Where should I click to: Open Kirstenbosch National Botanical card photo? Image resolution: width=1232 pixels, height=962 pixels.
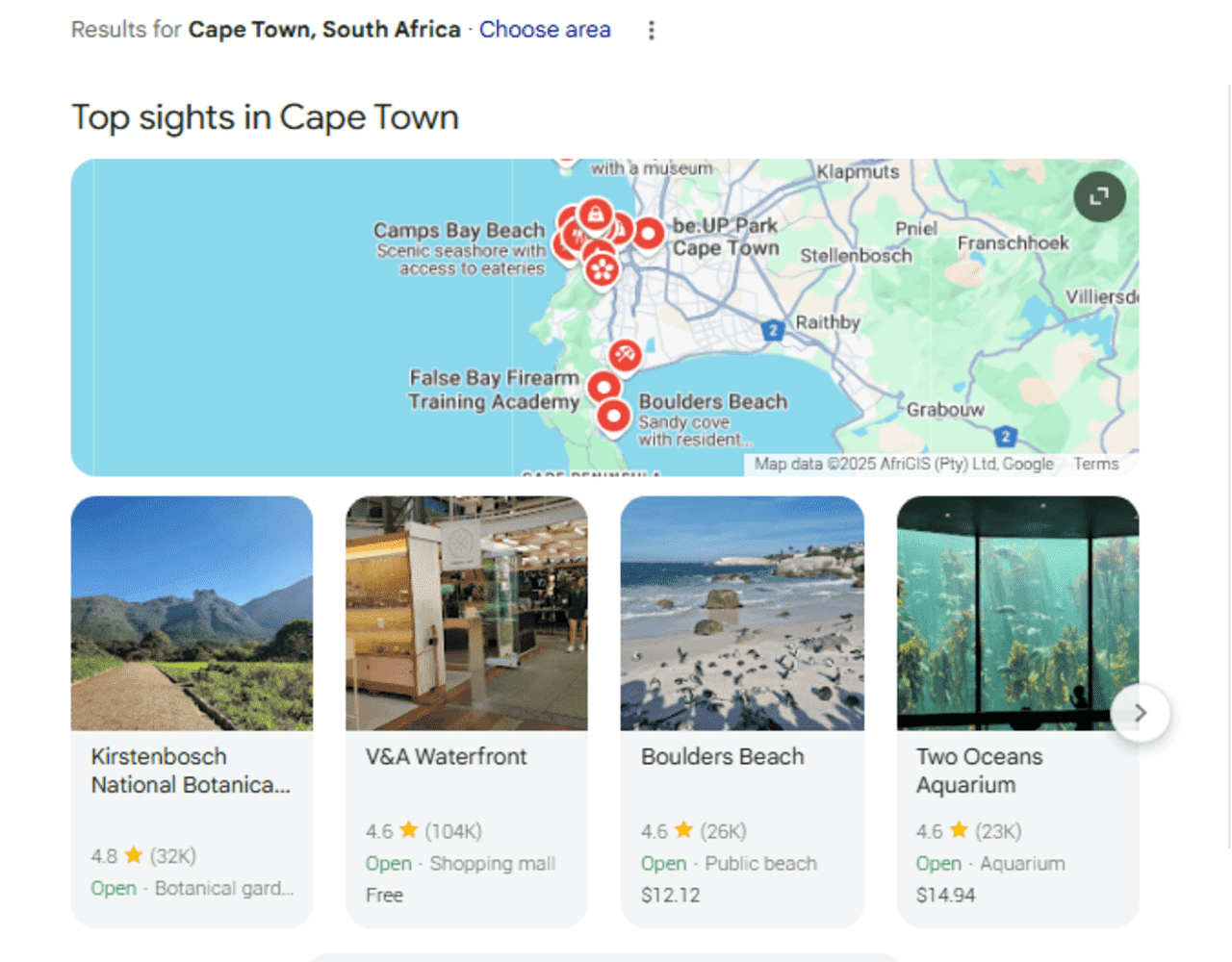pyautogui.click(x=192, y=613)
